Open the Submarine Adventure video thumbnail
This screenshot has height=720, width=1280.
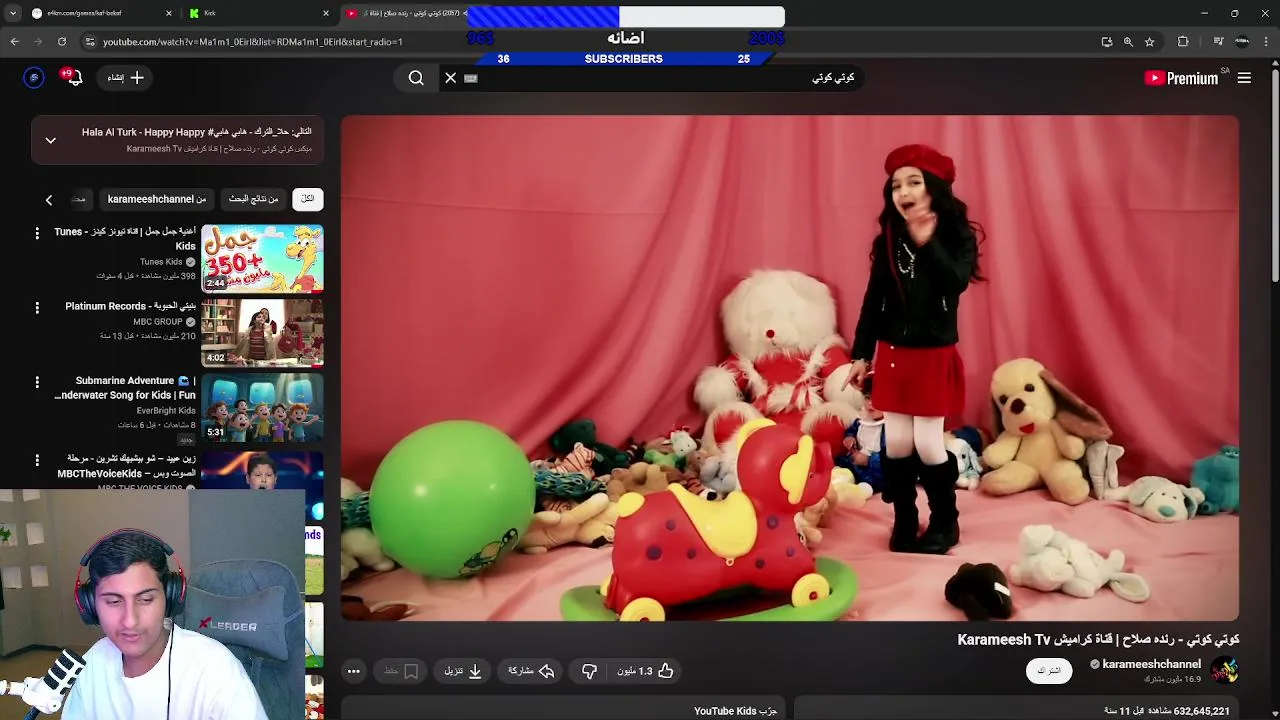click(x=262, y=408)
